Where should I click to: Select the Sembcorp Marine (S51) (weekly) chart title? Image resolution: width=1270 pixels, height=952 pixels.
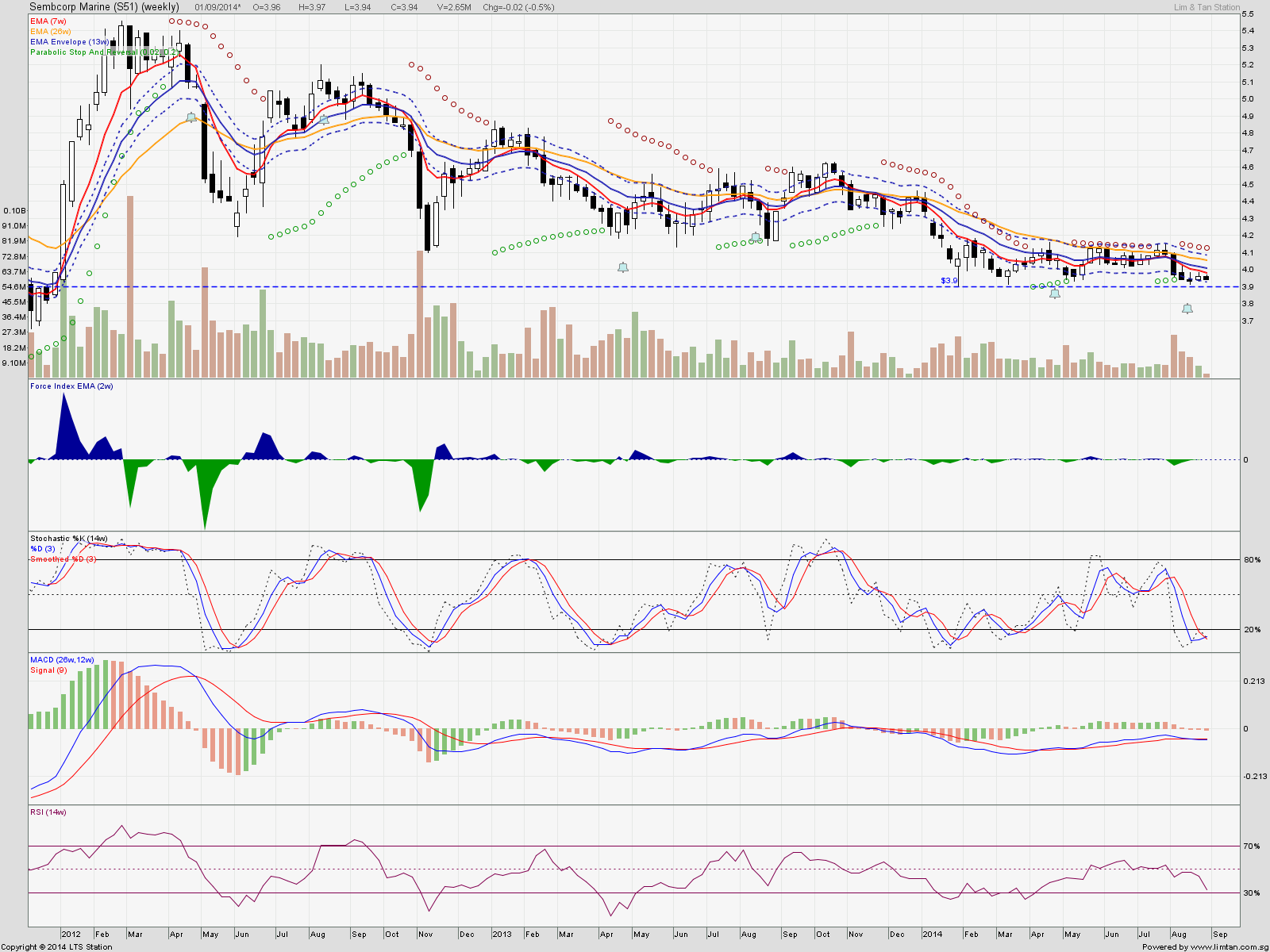point(104,7)
